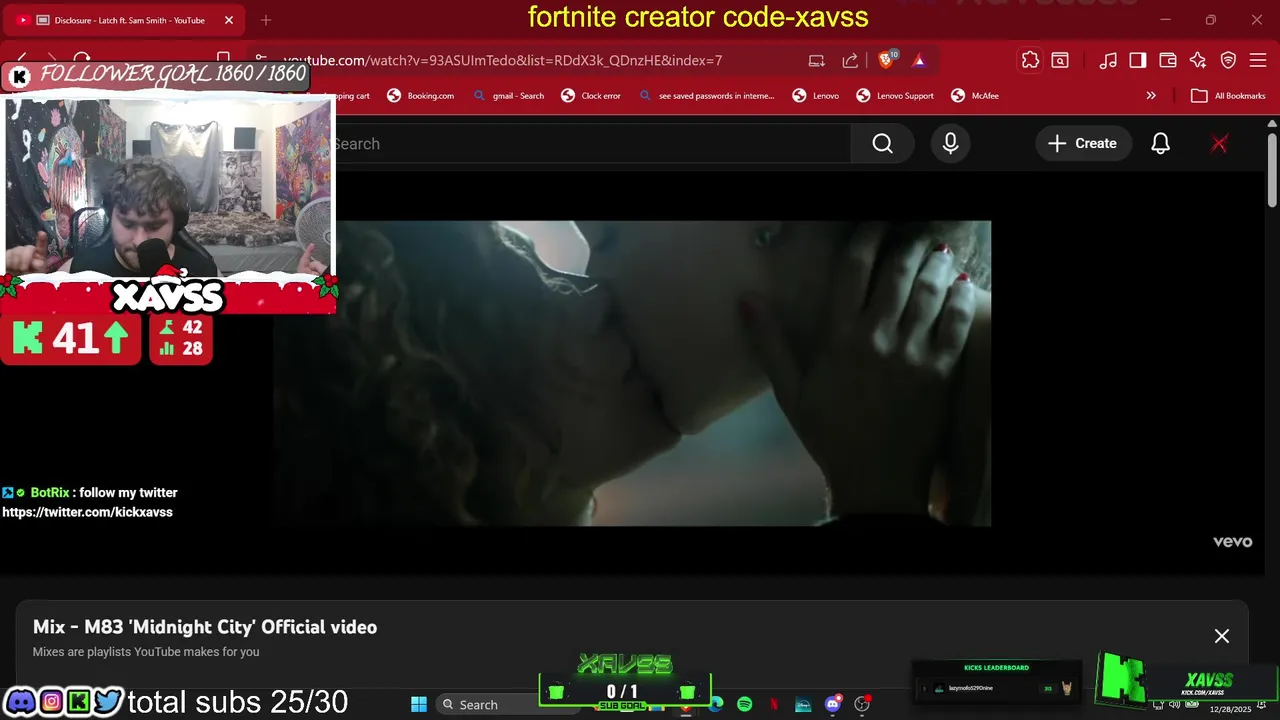Screen dimensions: 1280x720
Task: Expand the hidden bookmarks overflow chevron
Action: [1151, 96]
